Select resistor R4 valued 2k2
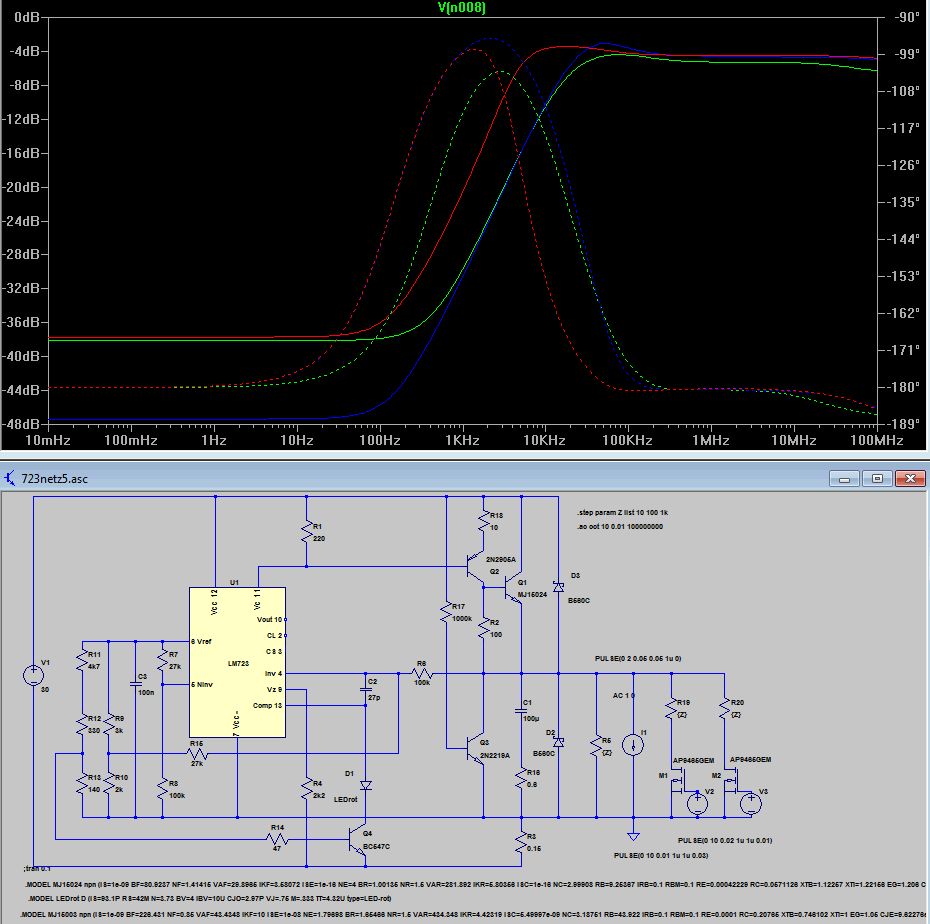Image resolution: width=930 pixels, height=924 pixels. [x=307, y=789]
